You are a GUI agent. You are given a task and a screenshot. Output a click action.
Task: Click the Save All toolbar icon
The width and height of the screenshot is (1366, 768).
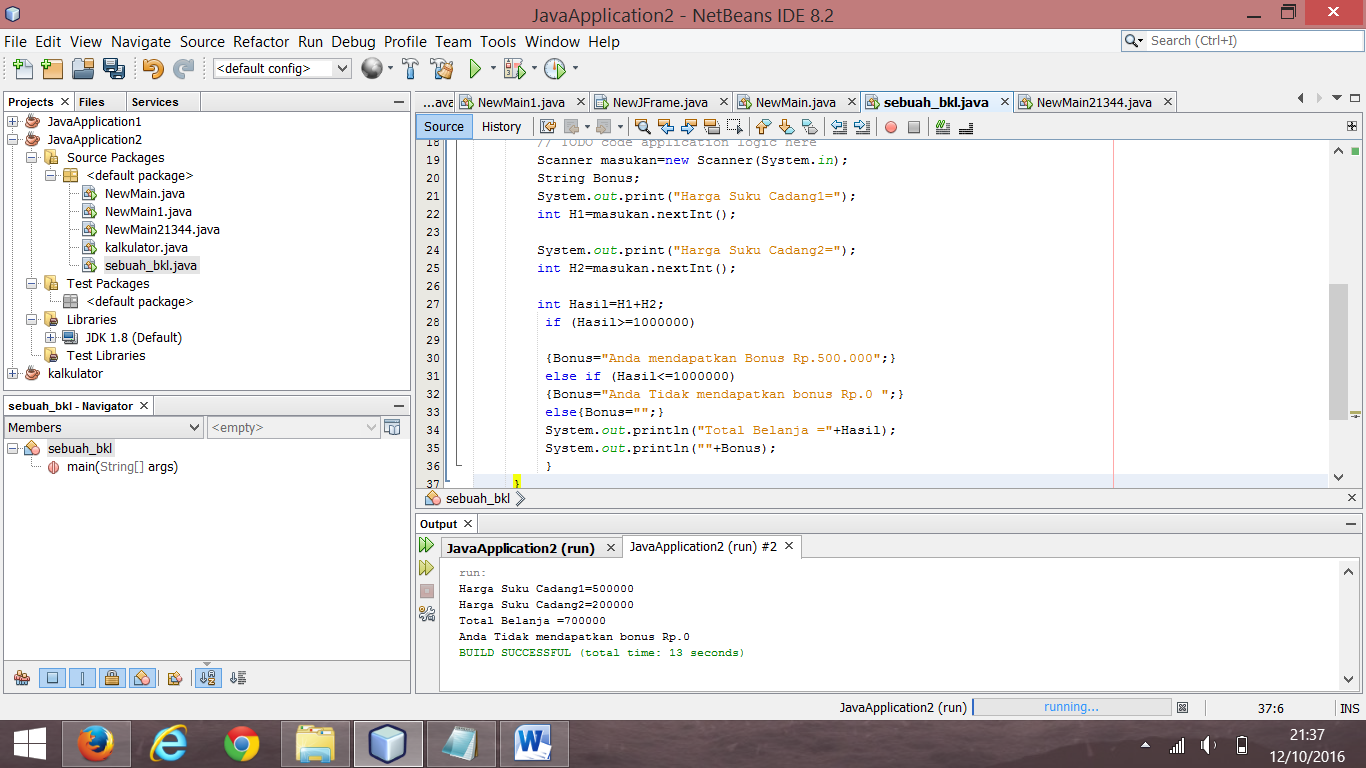pos(113,69)
